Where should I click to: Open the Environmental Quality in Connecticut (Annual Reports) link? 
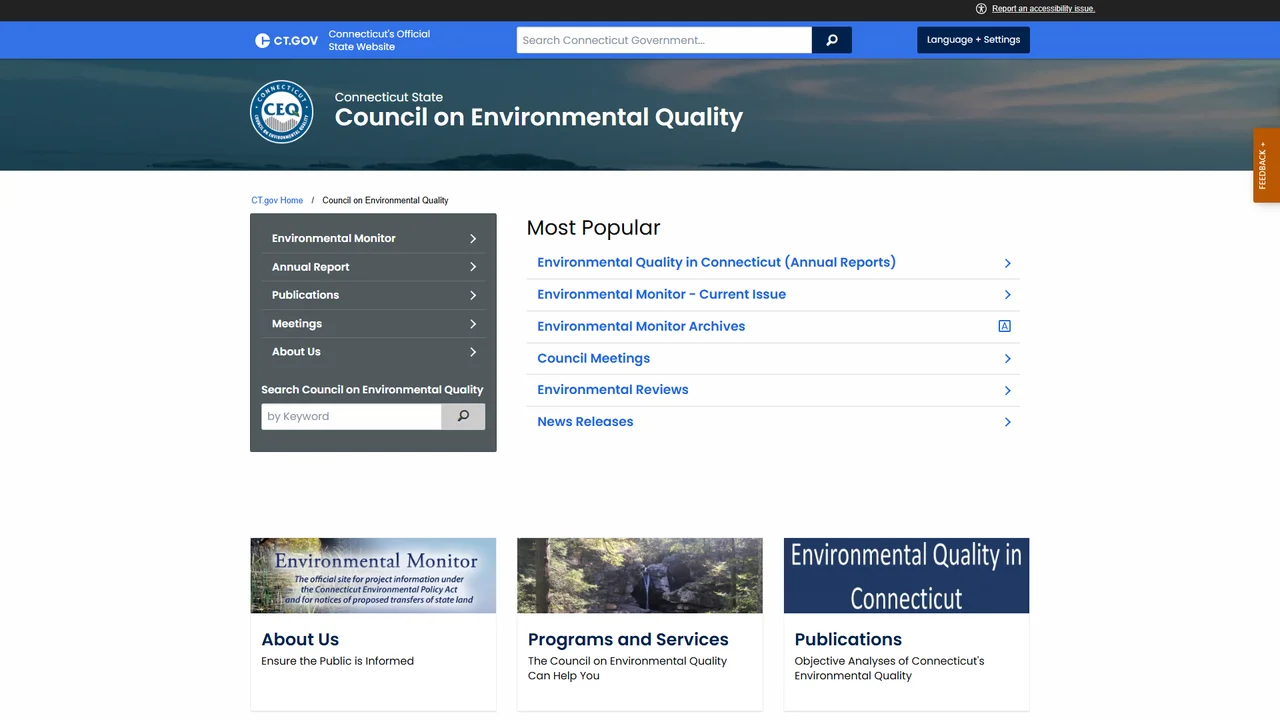[x=716, y=262]
